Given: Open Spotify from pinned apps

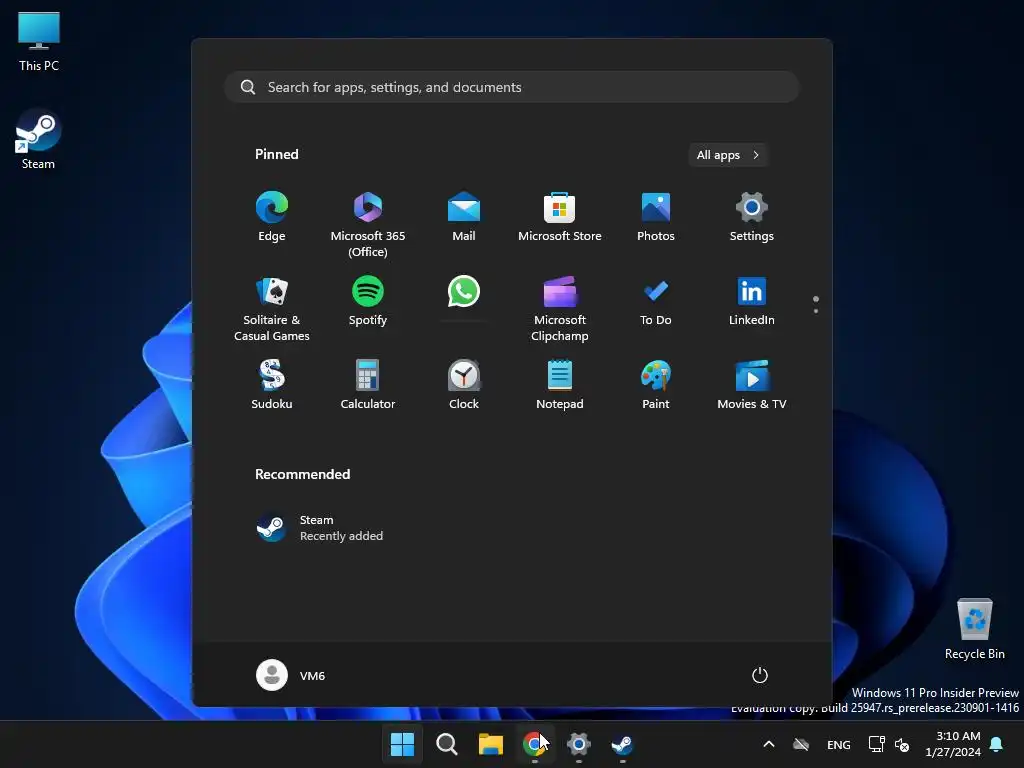Looking at the screenshot, I should click(368, 302).
